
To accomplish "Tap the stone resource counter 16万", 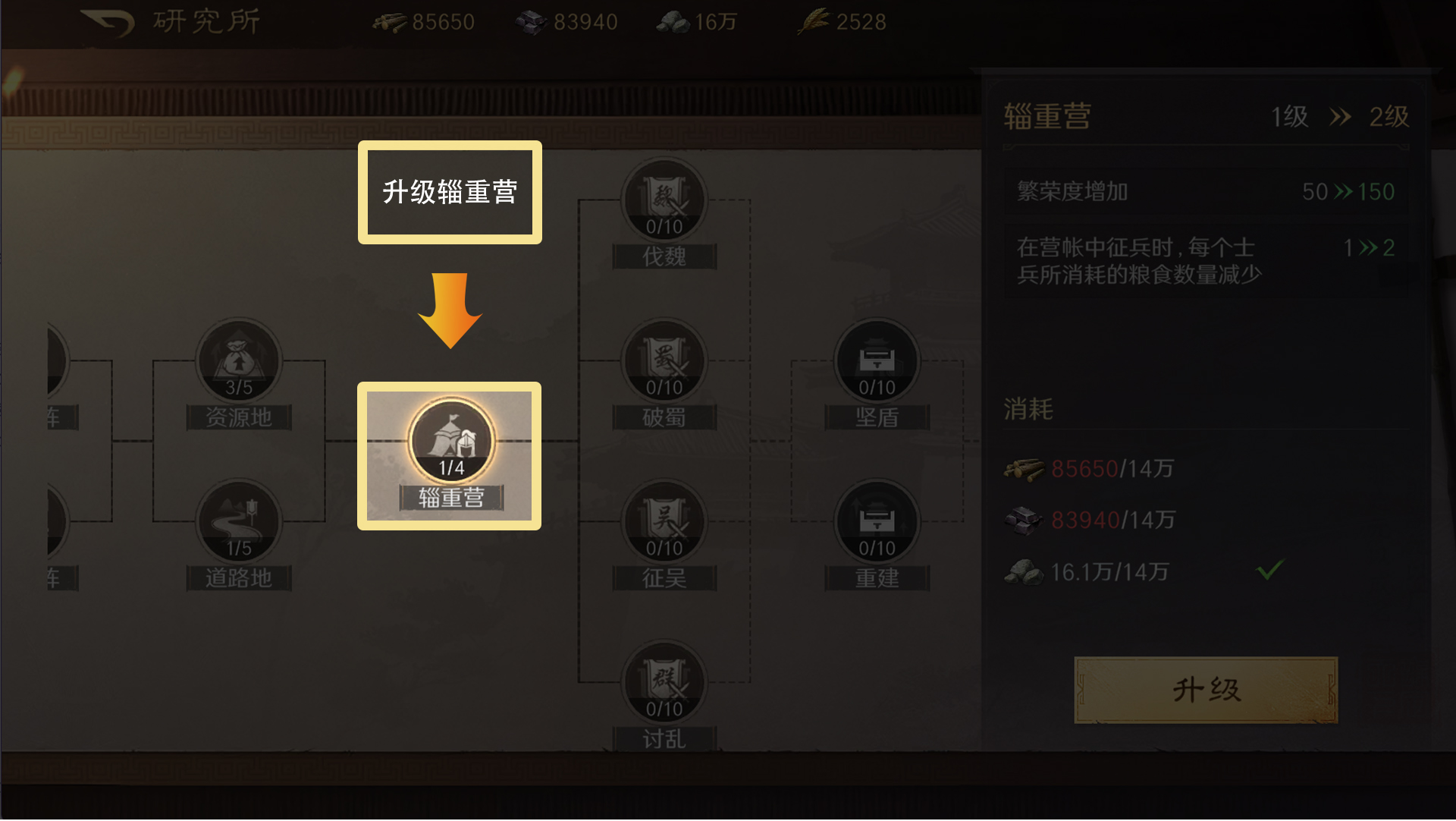I will tap(697, 22).
